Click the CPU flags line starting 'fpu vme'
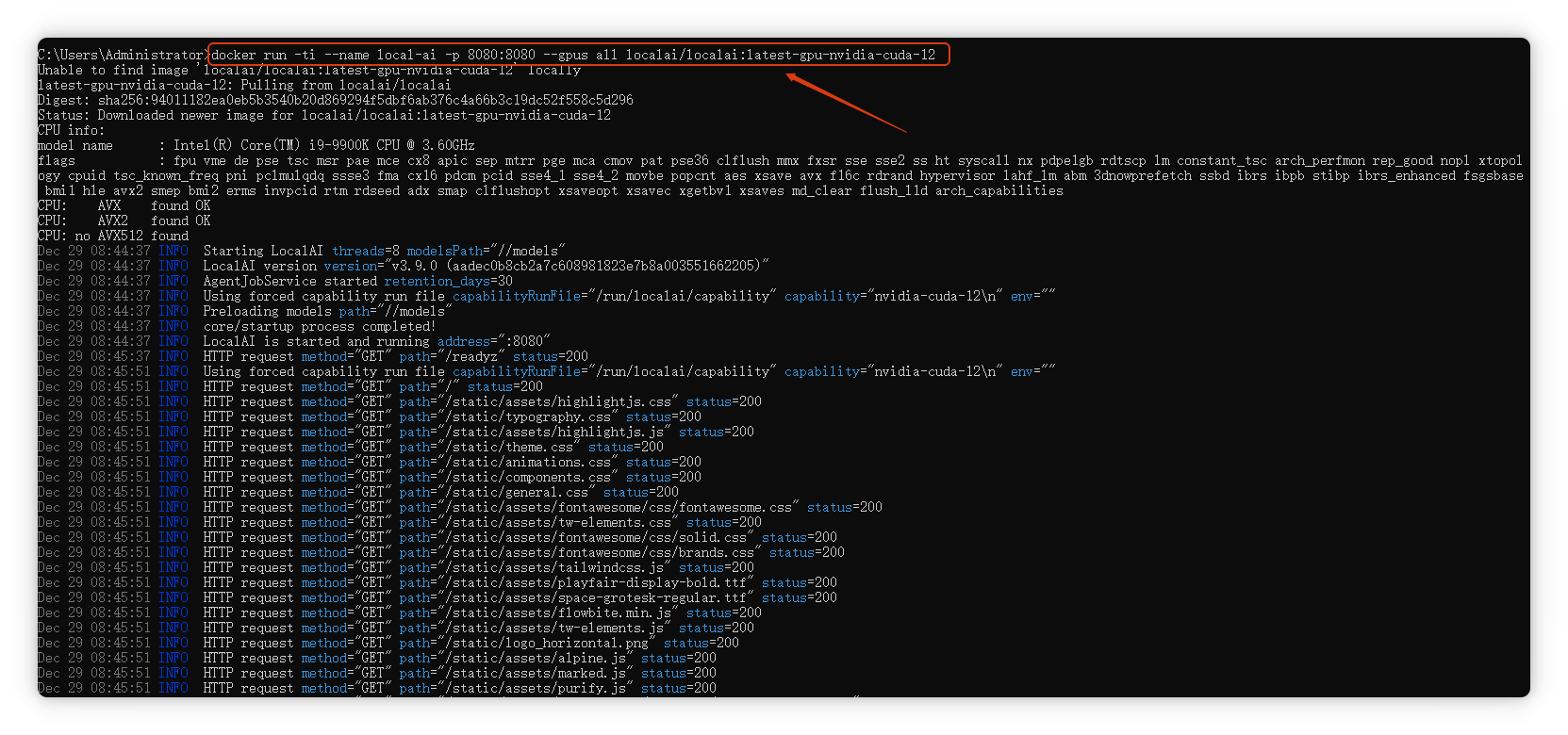Viewport: 1568px width, 735px height. pyautogui.click(x=781, y=175)
